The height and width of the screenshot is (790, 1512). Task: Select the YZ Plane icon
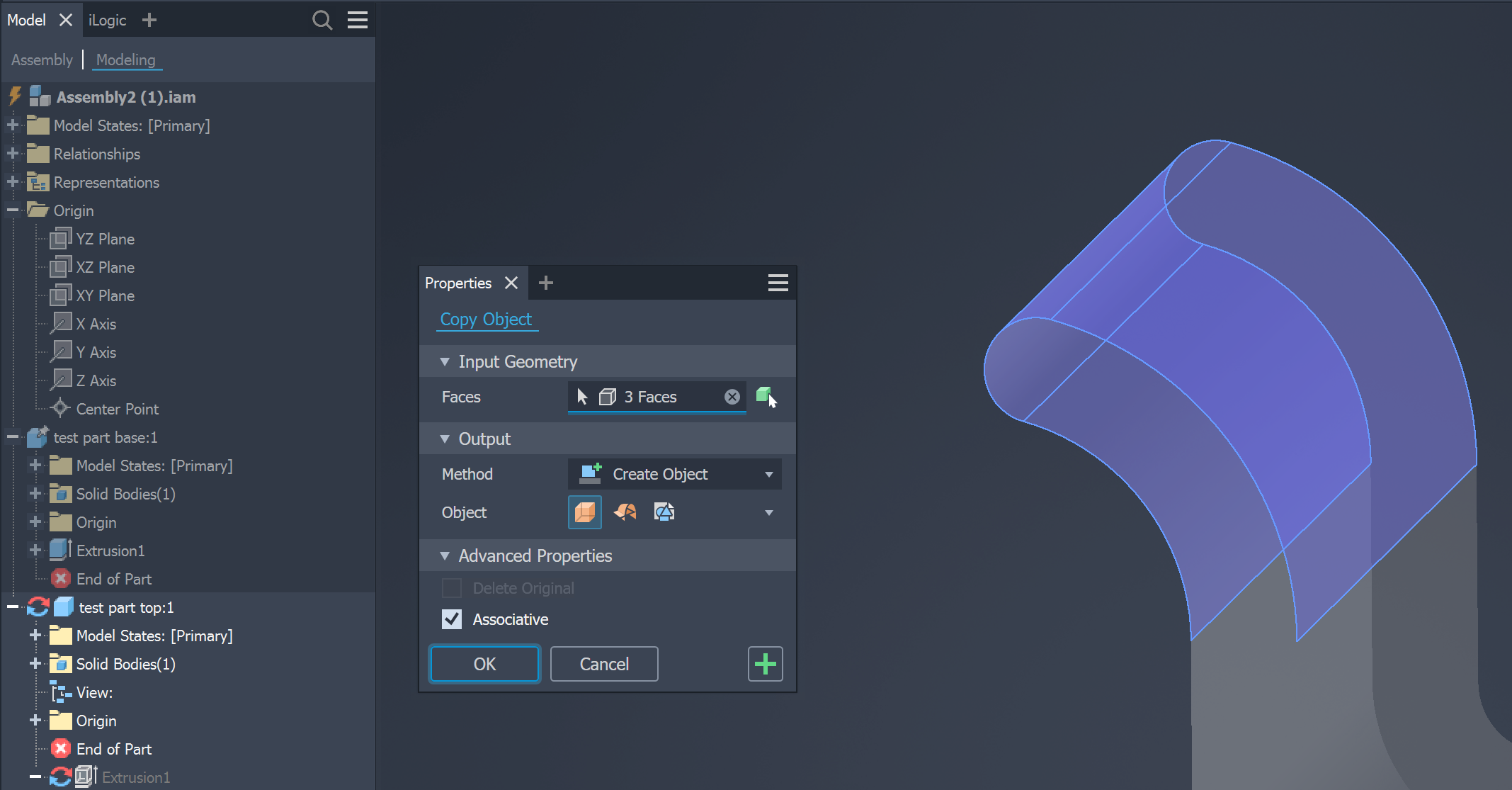pyautogui.click(x=61, y=239)
